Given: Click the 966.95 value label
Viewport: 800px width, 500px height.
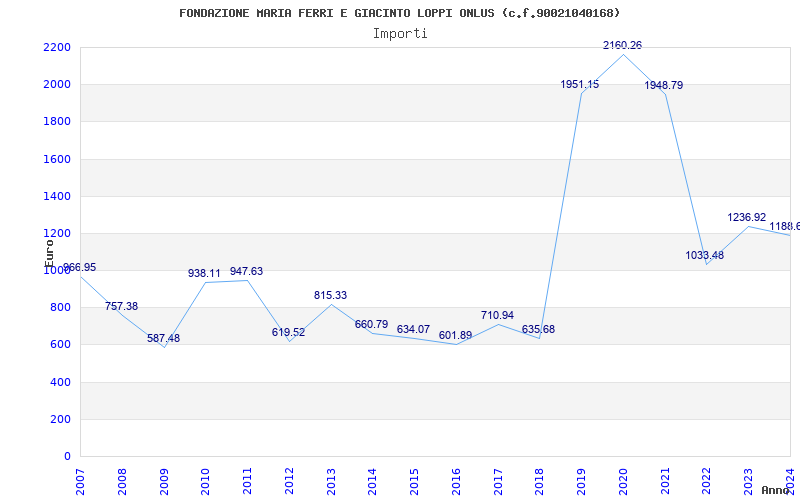Looking at the screenshot, I should click(80, 268).
